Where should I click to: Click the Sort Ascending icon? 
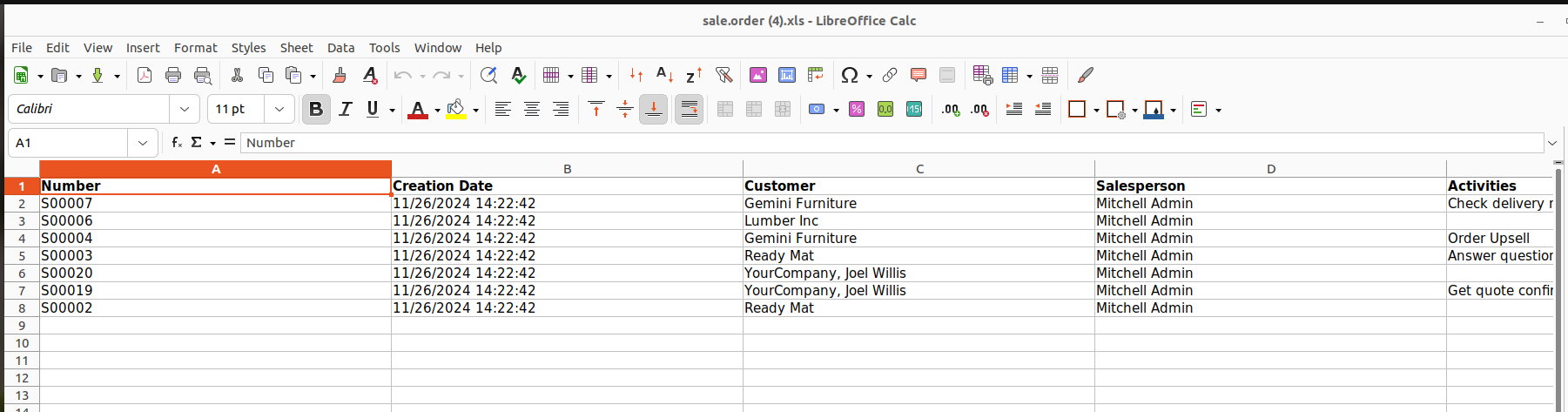pos(665,76)
